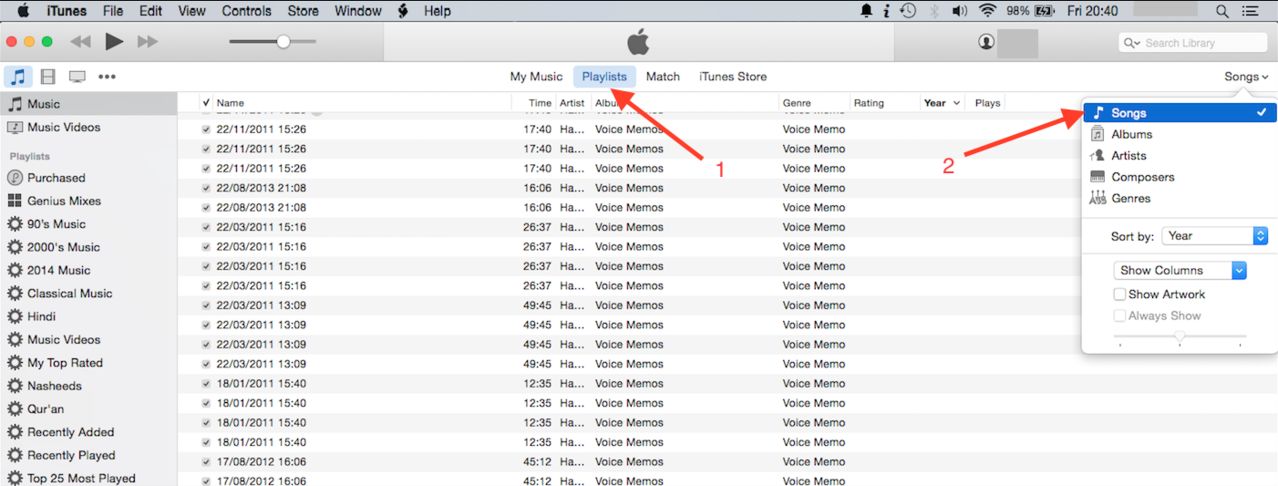Sort by the Rating column header
Screen dimensions: 1278x486
tap(868, 103)
